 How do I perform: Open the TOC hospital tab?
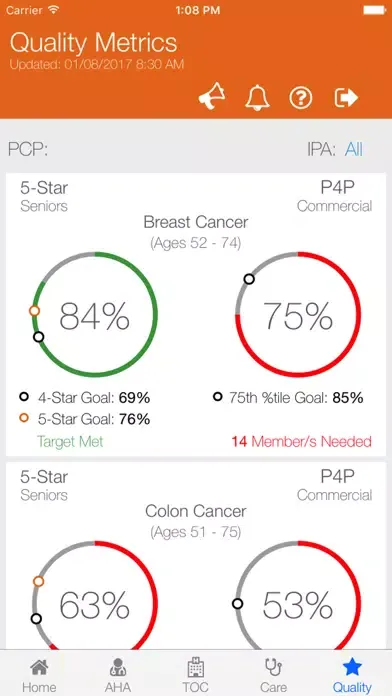(x=196, y=675)
